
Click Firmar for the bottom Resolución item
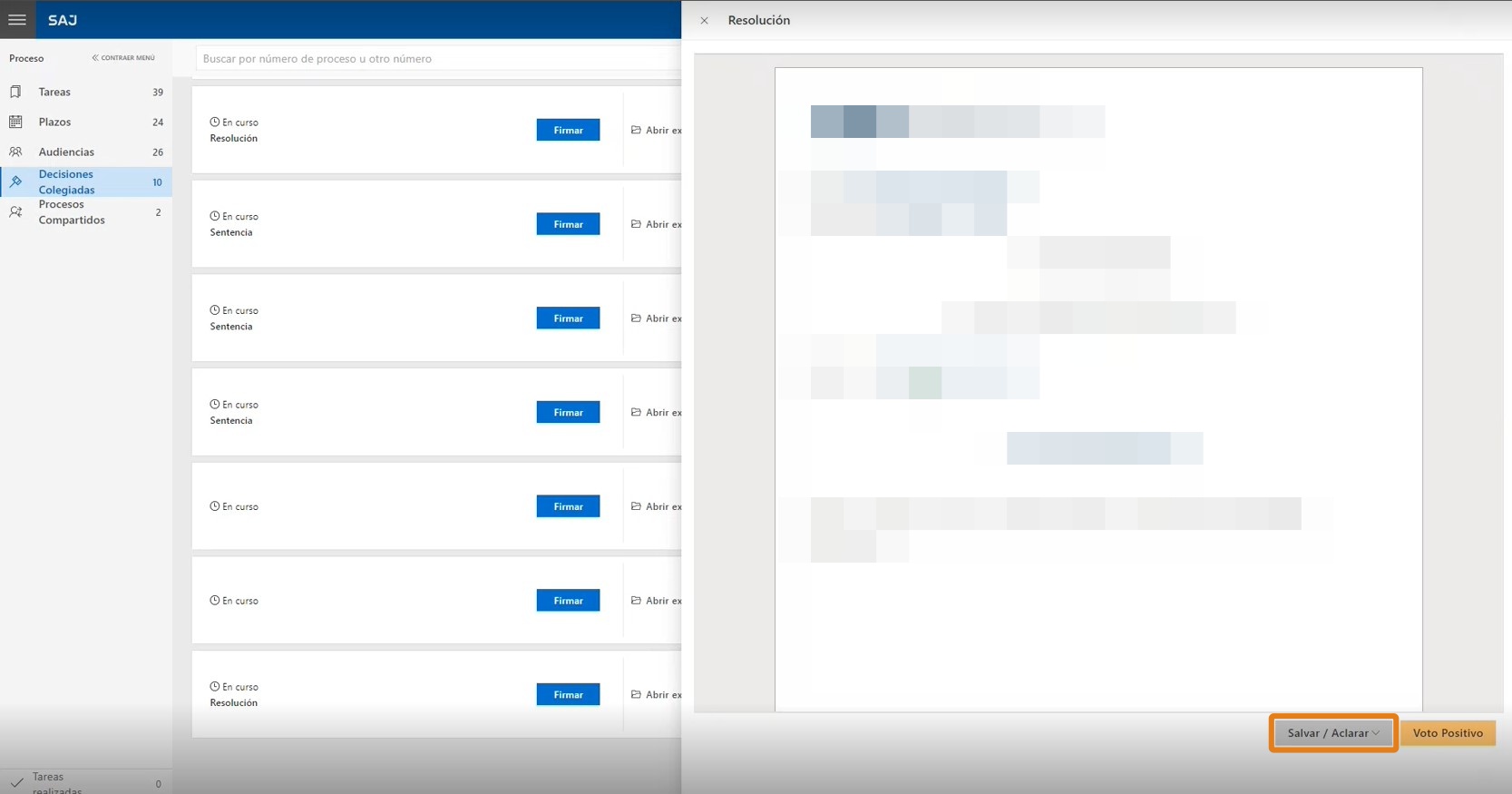(568, 694)
